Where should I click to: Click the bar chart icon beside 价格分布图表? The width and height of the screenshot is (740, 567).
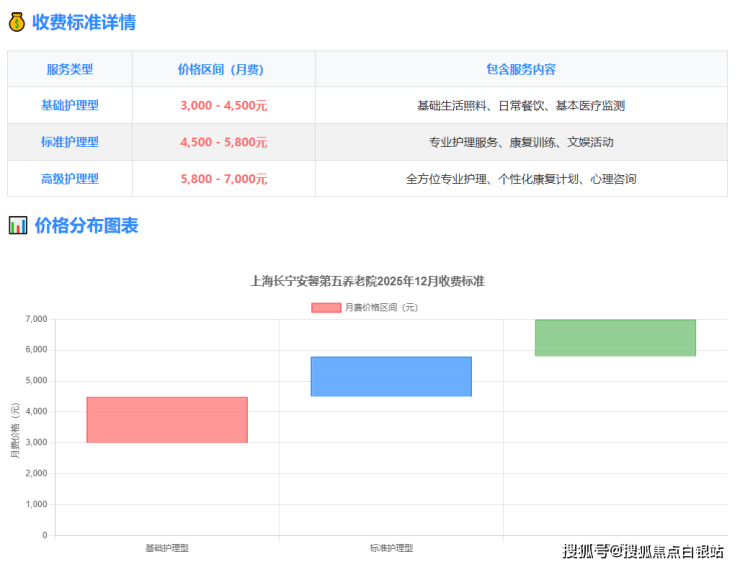17,225
